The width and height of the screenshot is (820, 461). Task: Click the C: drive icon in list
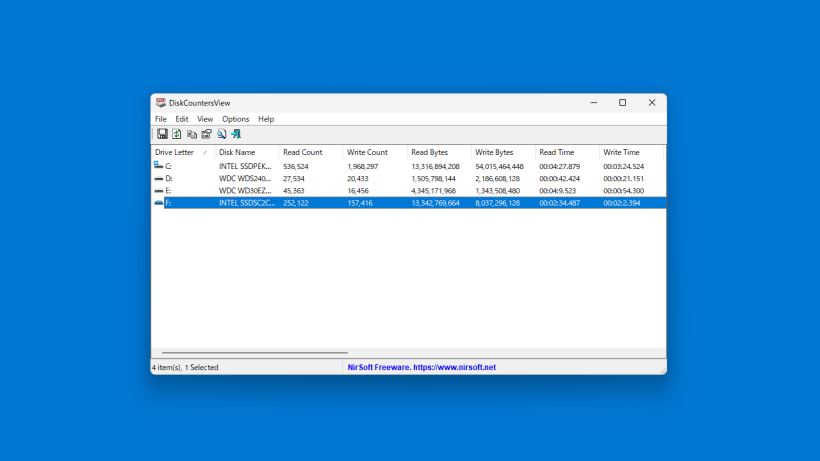tap(158, 166)
